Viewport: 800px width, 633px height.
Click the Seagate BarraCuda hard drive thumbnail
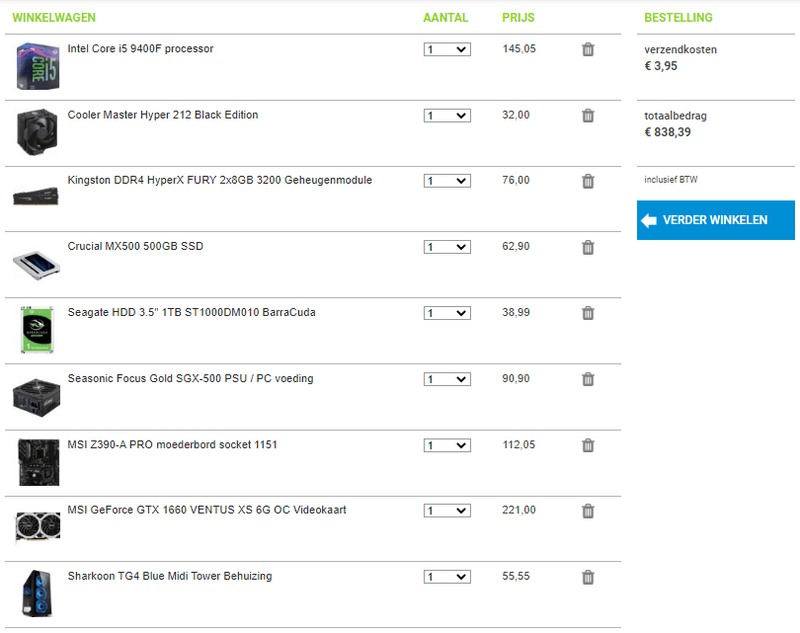38,330
